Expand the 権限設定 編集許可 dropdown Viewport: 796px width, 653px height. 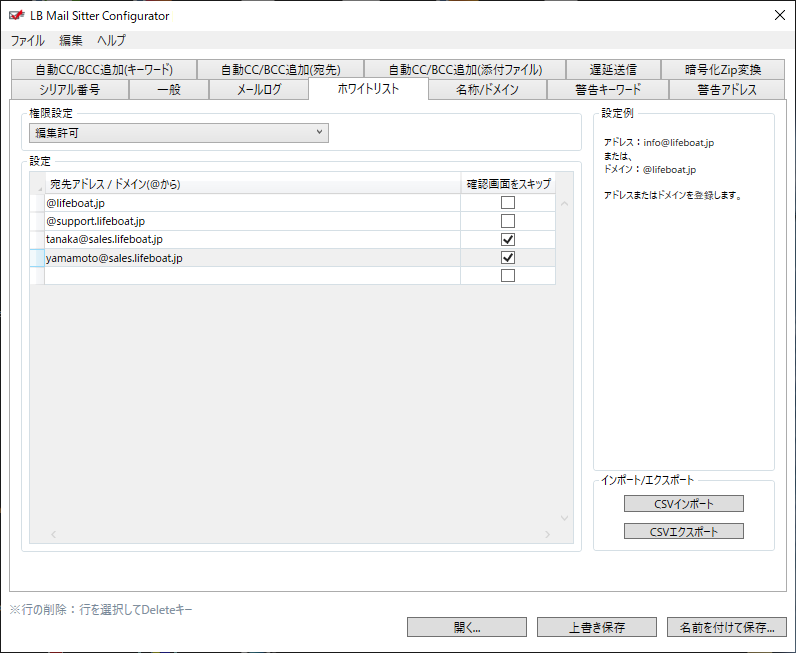[x=179, y=133]
